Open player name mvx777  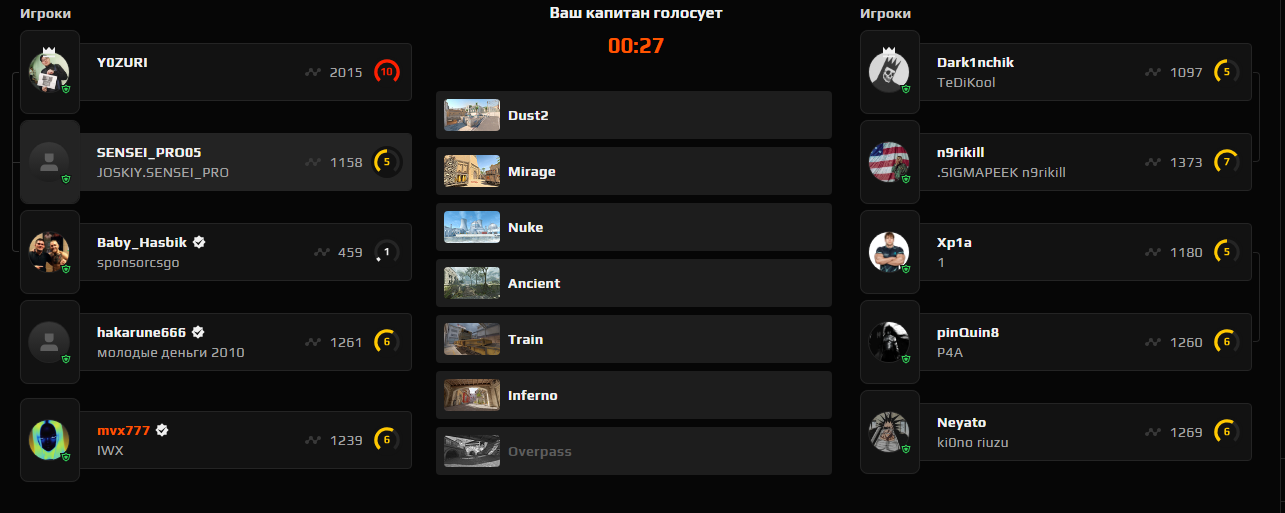[x=123, y=430]
